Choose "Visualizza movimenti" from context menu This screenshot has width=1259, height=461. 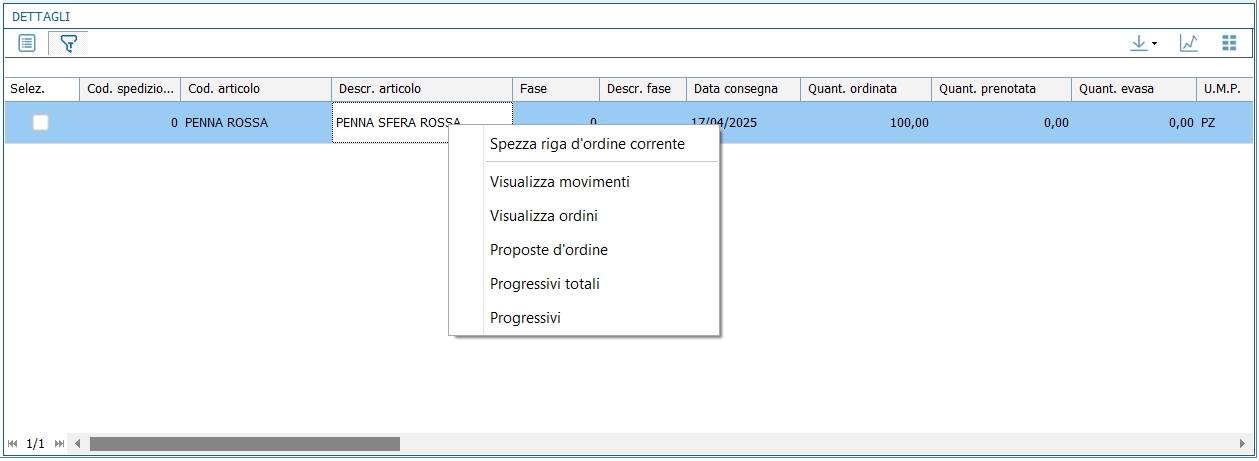click(559, 182)
